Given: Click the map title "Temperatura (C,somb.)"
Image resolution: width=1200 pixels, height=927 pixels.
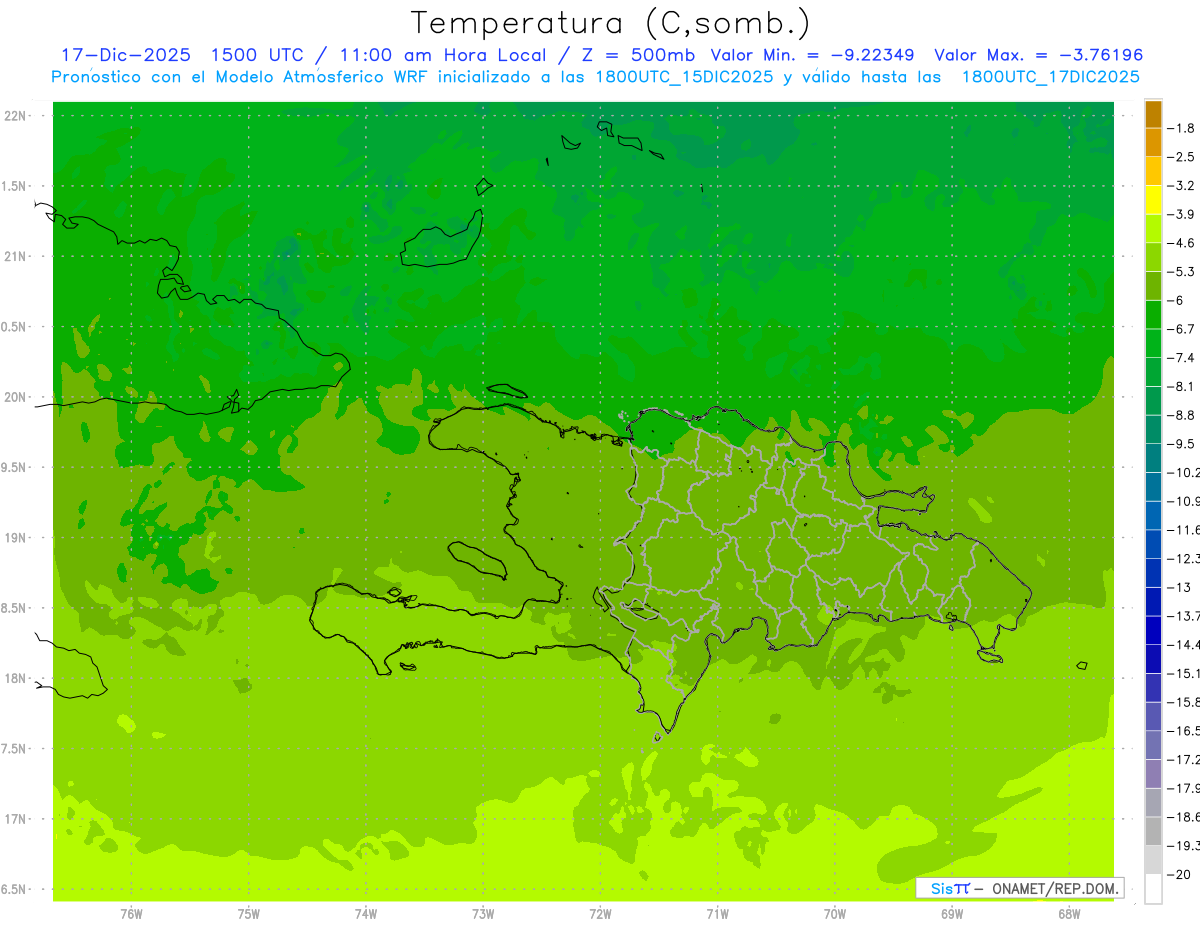Looking at the screenshot, I should click(x=610, y=23).
